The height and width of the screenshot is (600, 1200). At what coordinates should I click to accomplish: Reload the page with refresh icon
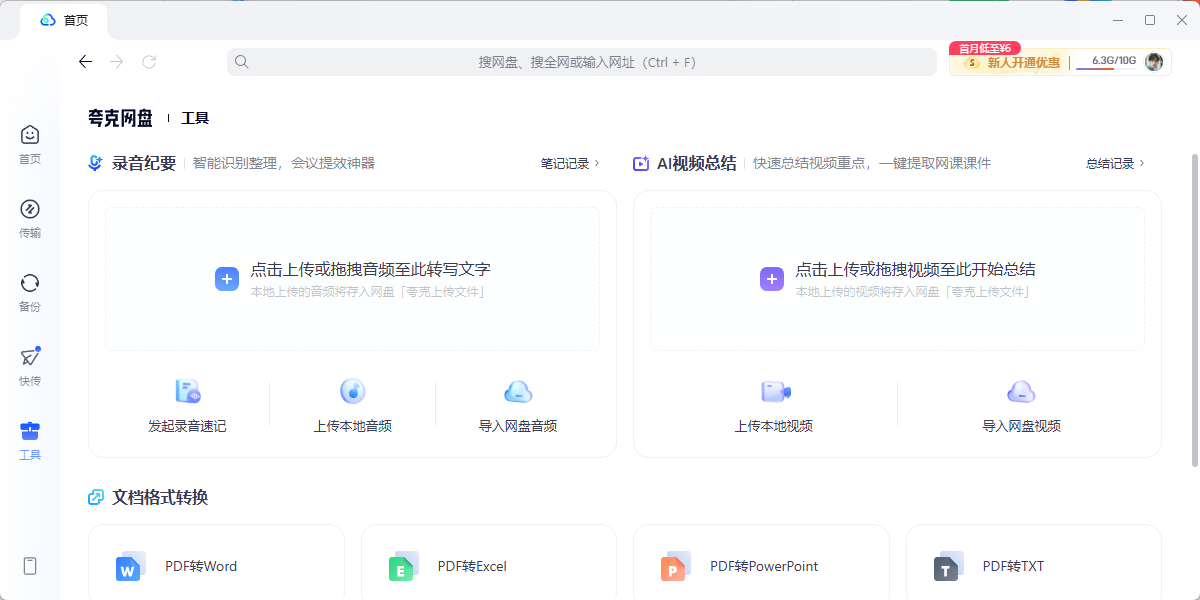tap(149, 62)
